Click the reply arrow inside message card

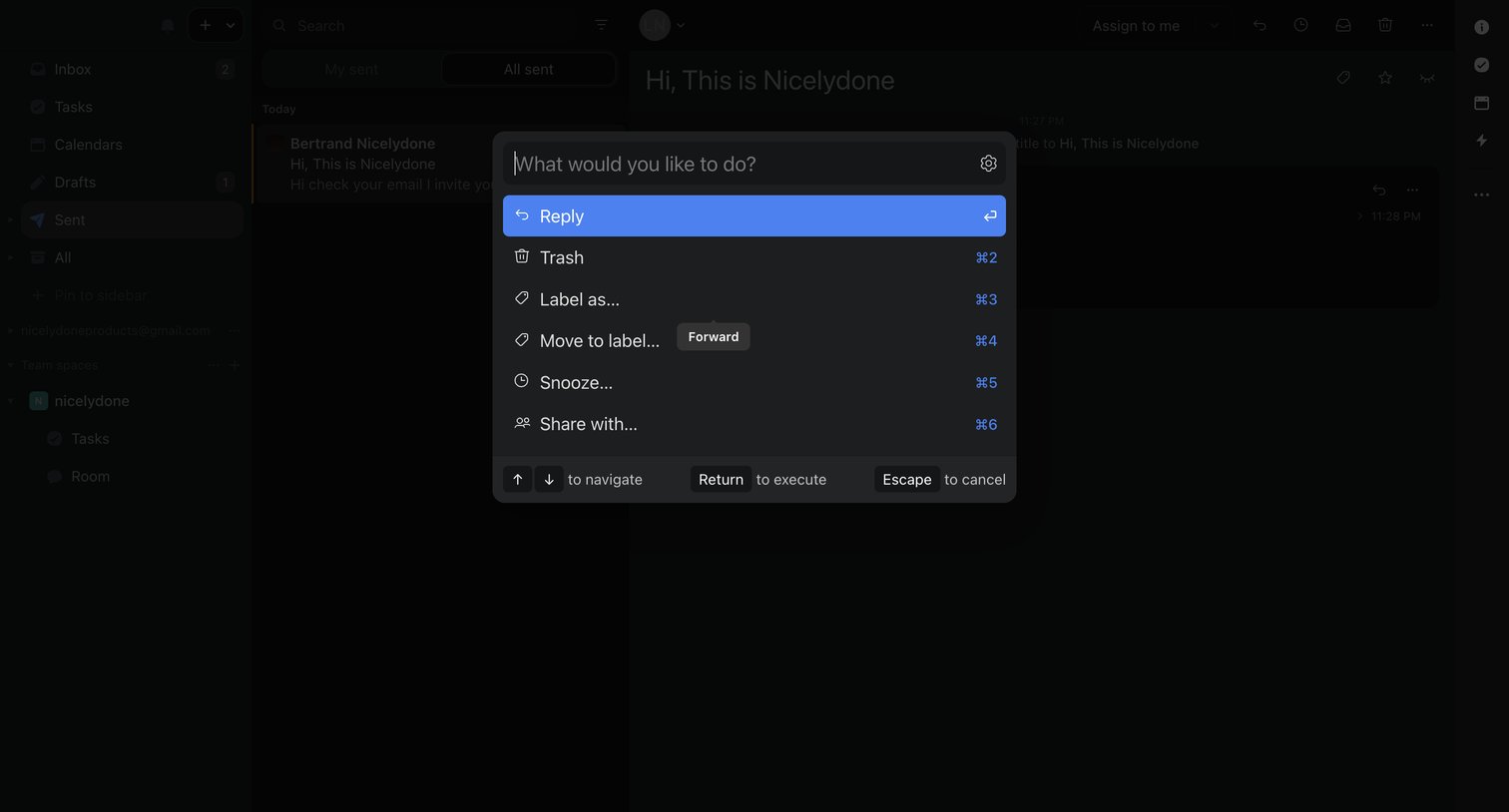pyautogui.click(x=1379, y=190)
